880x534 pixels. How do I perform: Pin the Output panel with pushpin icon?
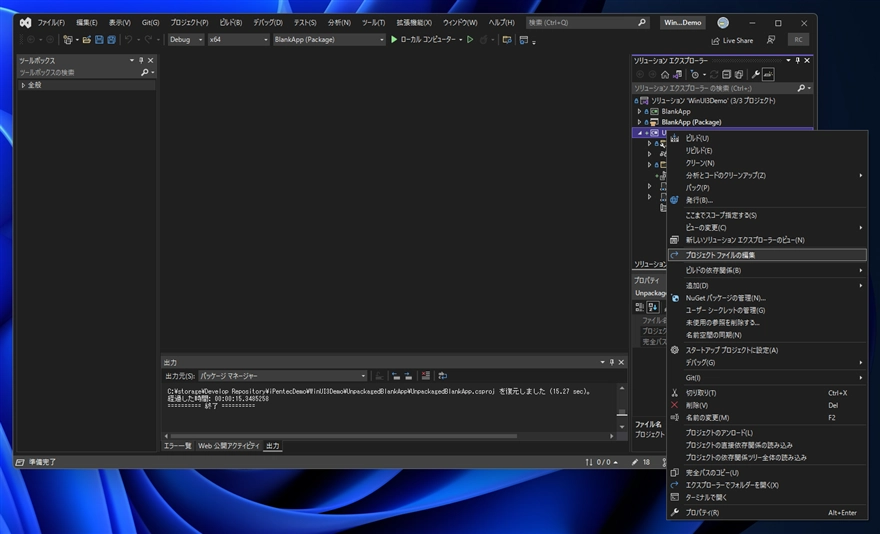pos(612,362)
